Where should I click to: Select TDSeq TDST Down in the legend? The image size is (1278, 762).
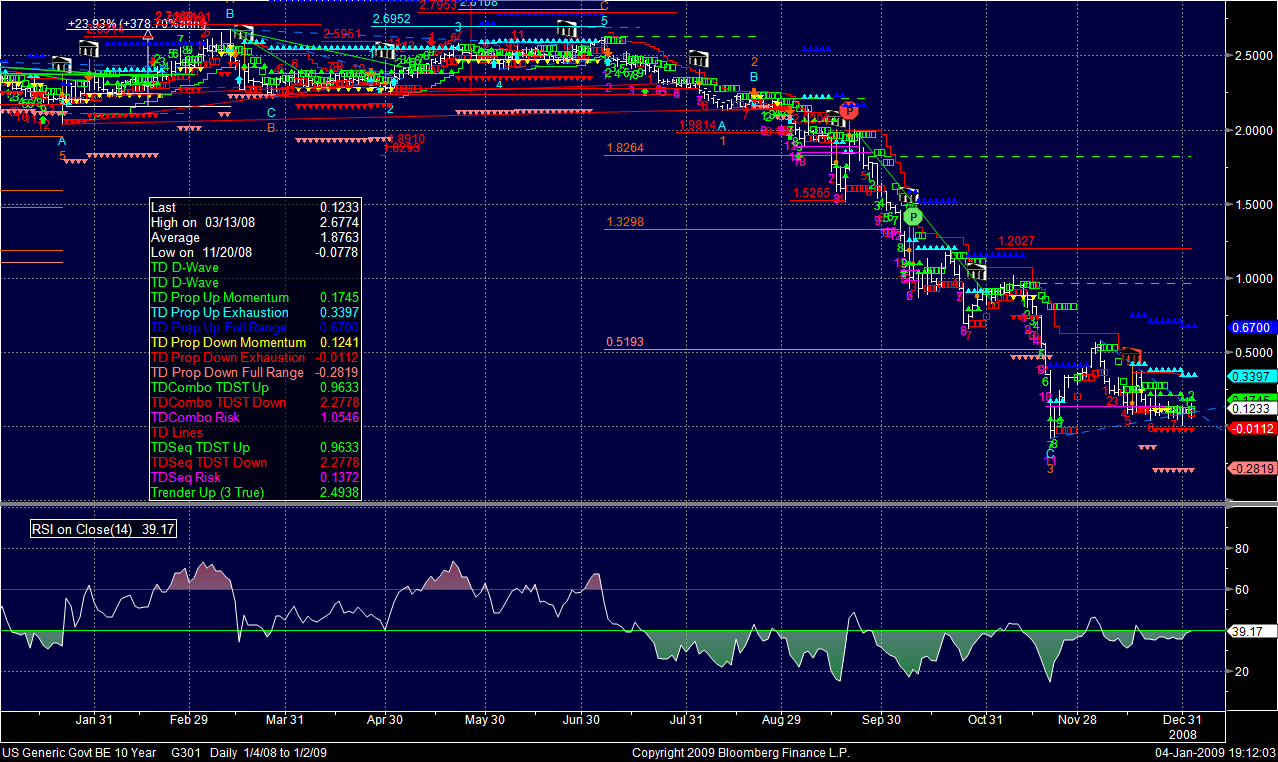pos(254,462)
